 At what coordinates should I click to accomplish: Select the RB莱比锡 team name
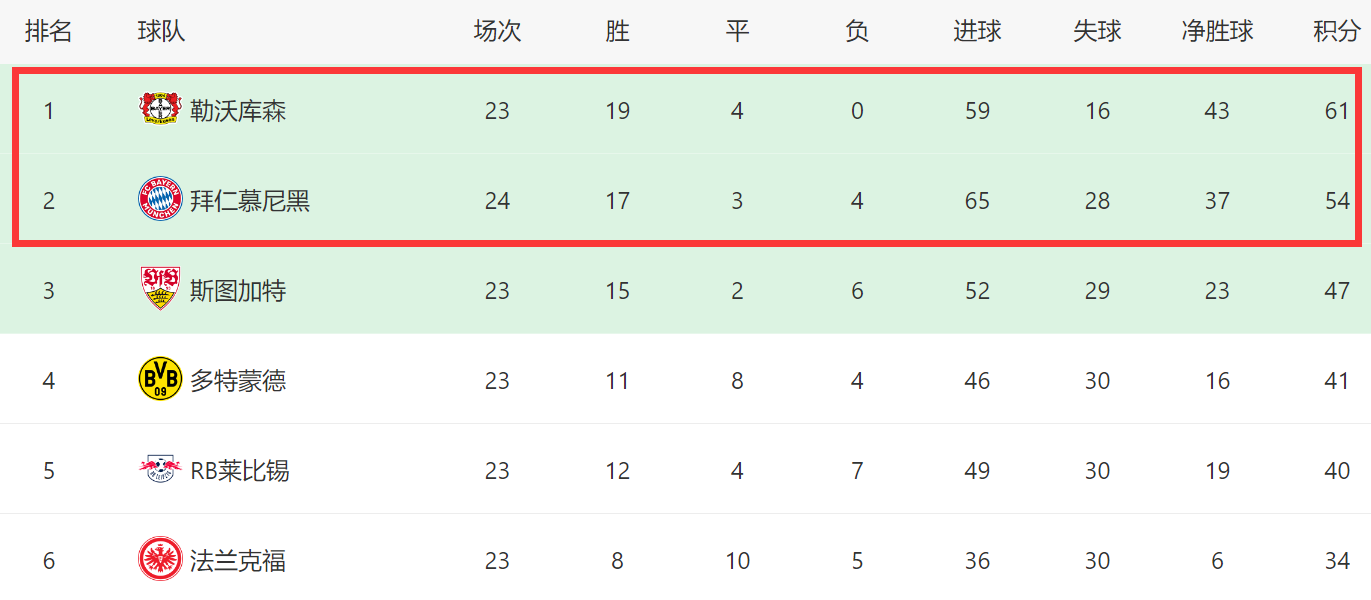click(x=240, y=471)
